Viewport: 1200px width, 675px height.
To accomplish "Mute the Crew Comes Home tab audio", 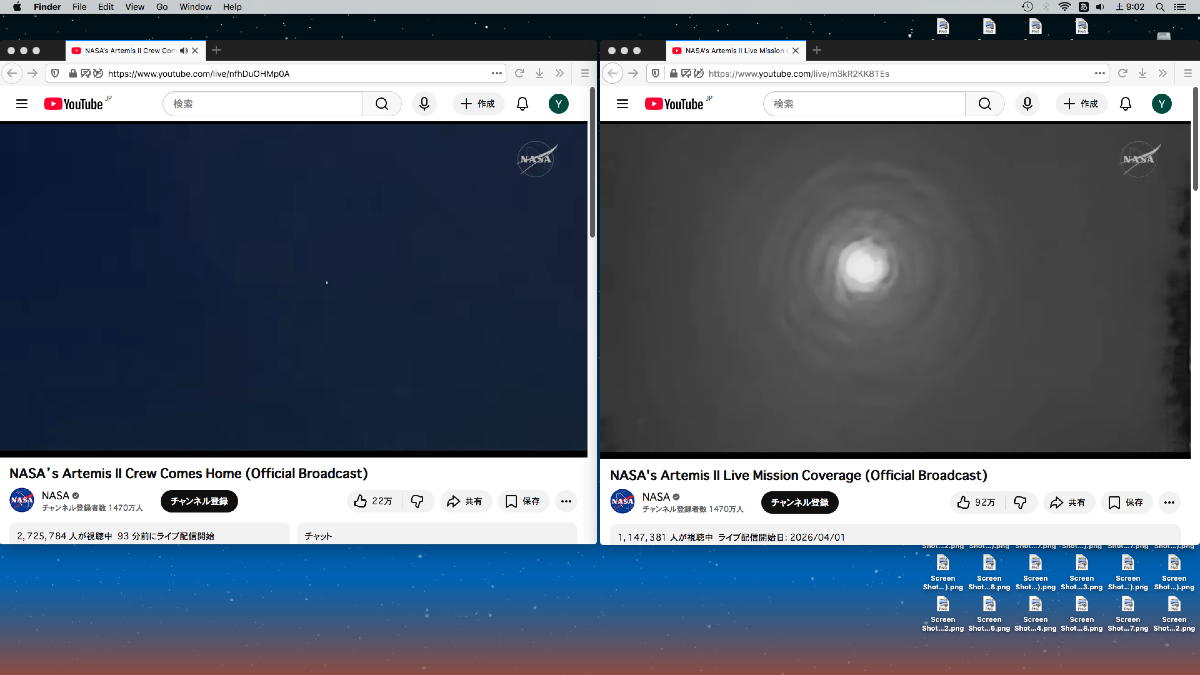I will [184, 50].
